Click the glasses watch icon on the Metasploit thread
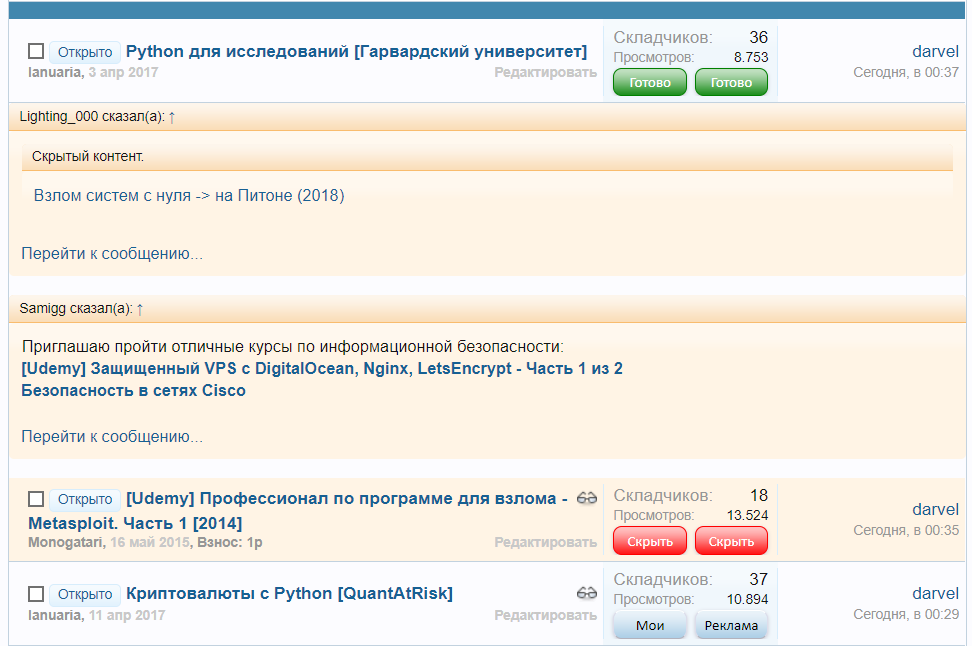972x646 pixels. (586, 498)
